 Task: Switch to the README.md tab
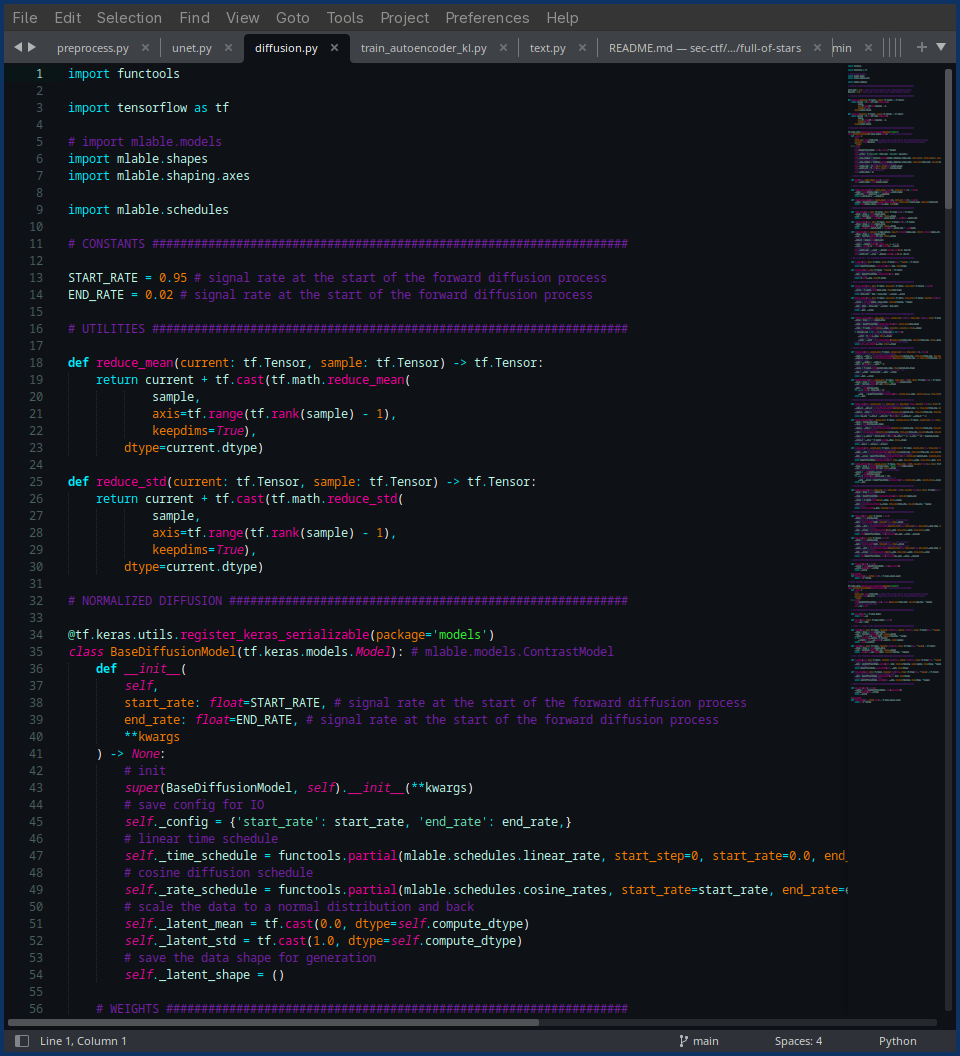coord(704,47)
